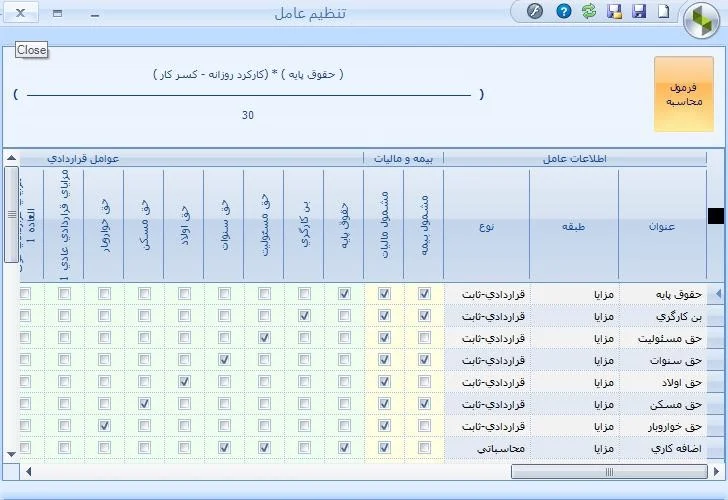Toggle حق مسکن checkbox in حق مسکن row
This screenshot has width=728, height=500.
click(144, 403)
